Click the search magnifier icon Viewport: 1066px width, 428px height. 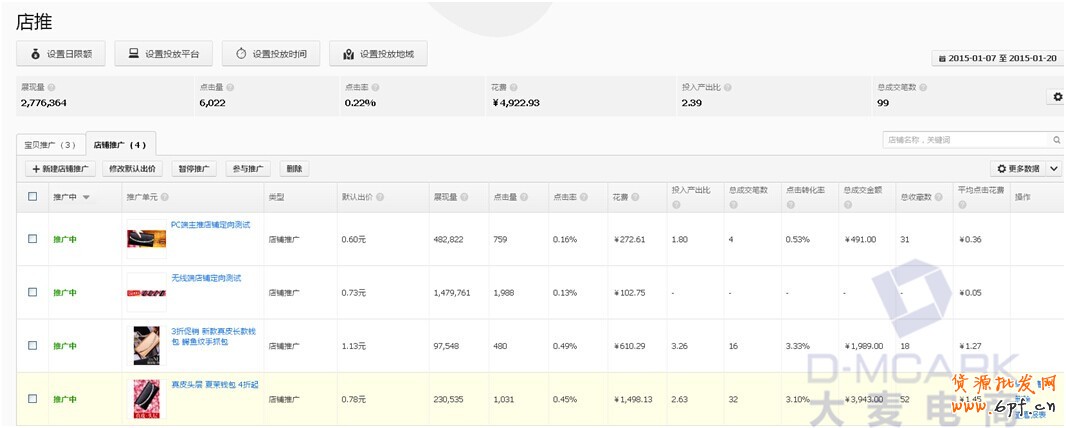1056,140
